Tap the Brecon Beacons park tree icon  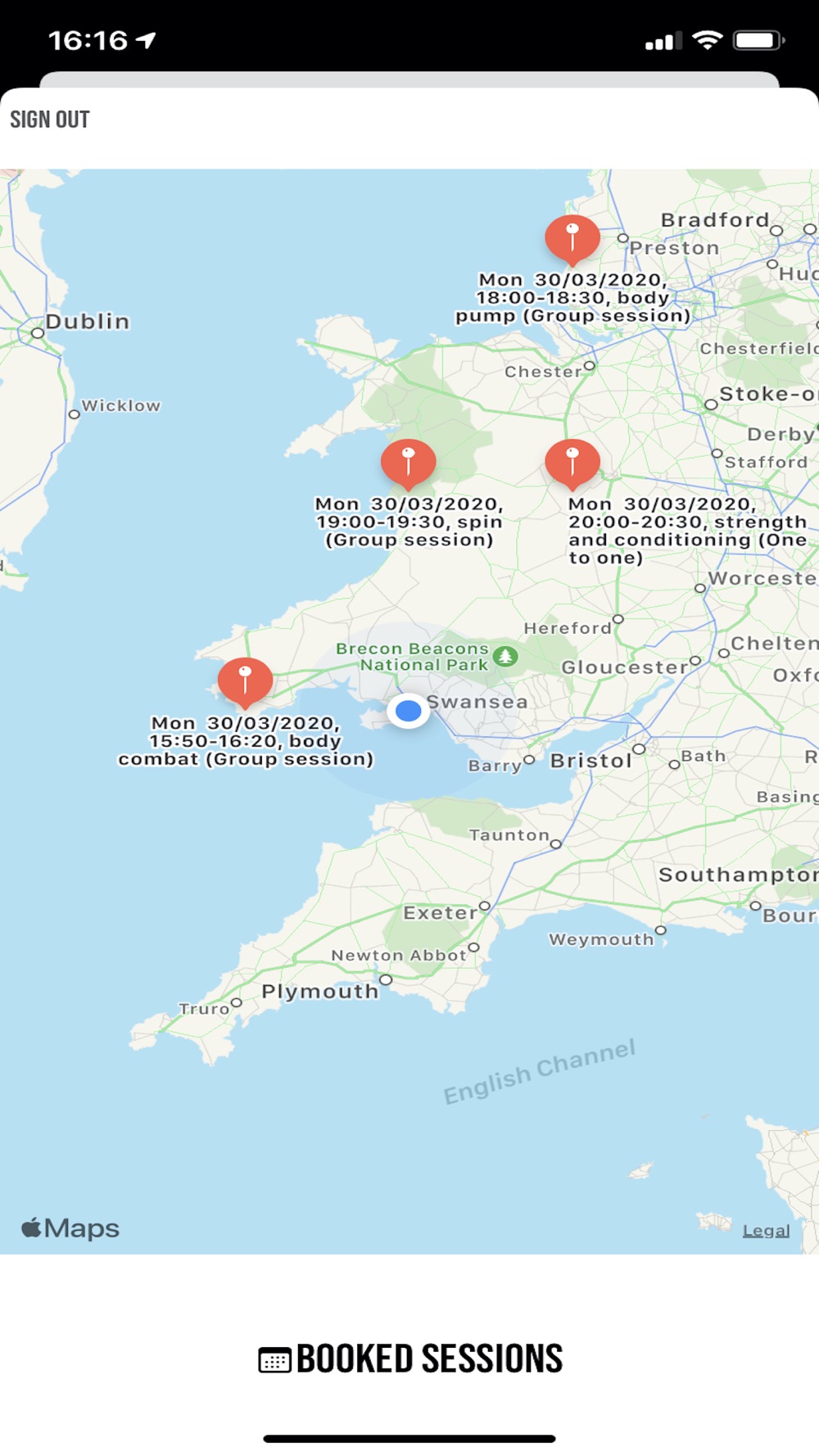click(x=506, y=656)
